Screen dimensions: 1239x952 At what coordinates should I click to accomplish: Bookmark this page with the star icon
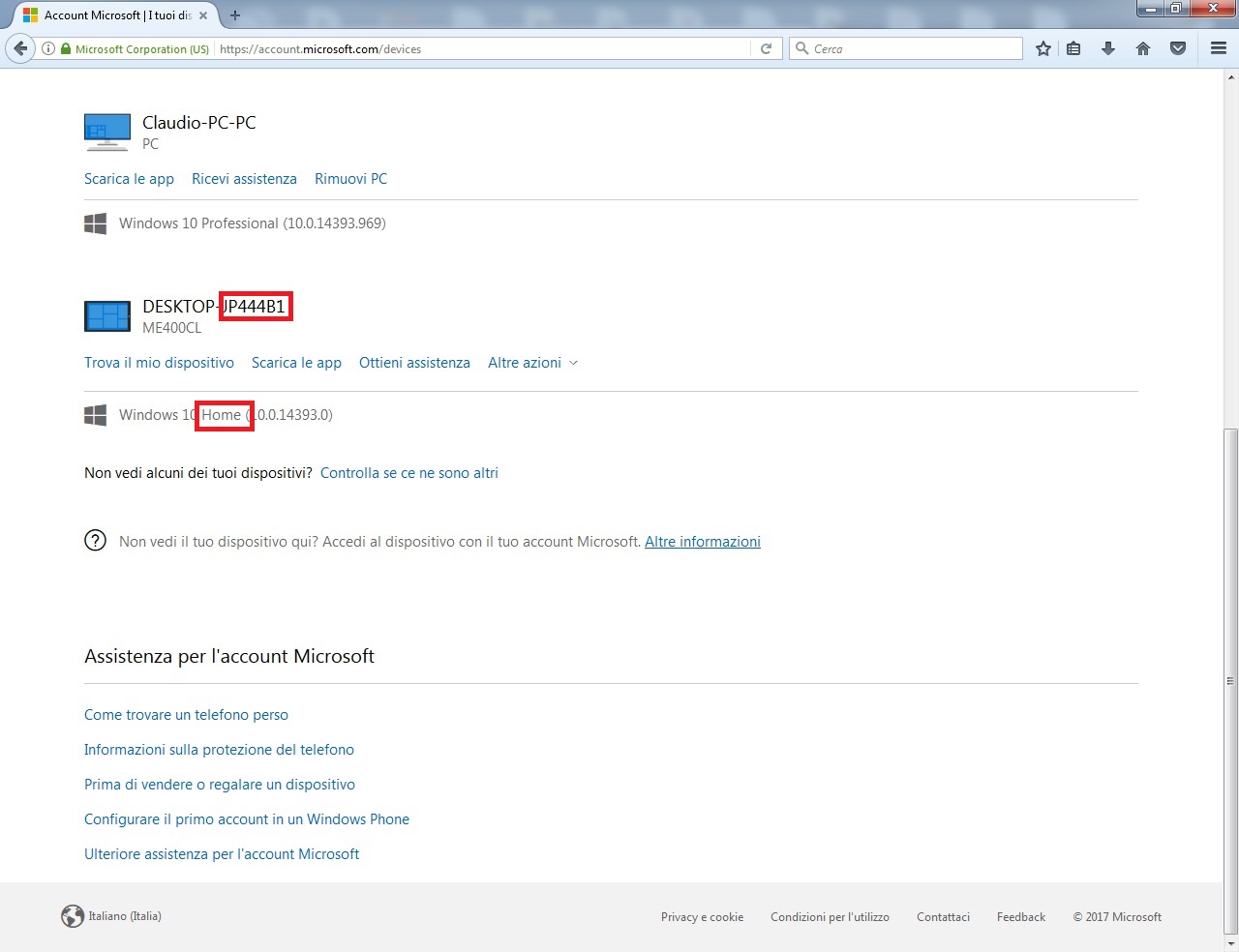click(x=1043, y=48)
